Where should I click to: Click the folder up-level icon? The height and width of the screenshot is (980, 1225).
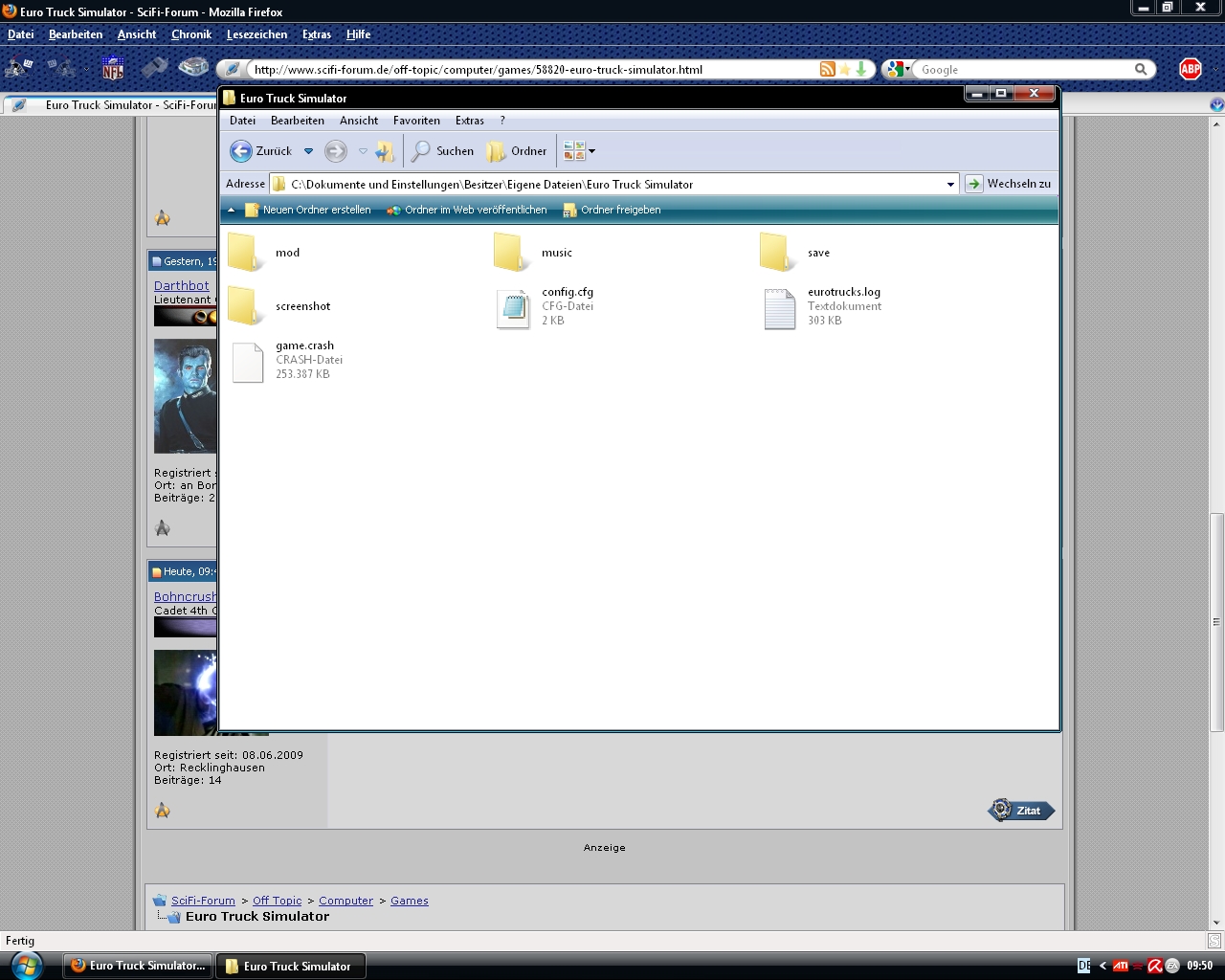(385, 151)
